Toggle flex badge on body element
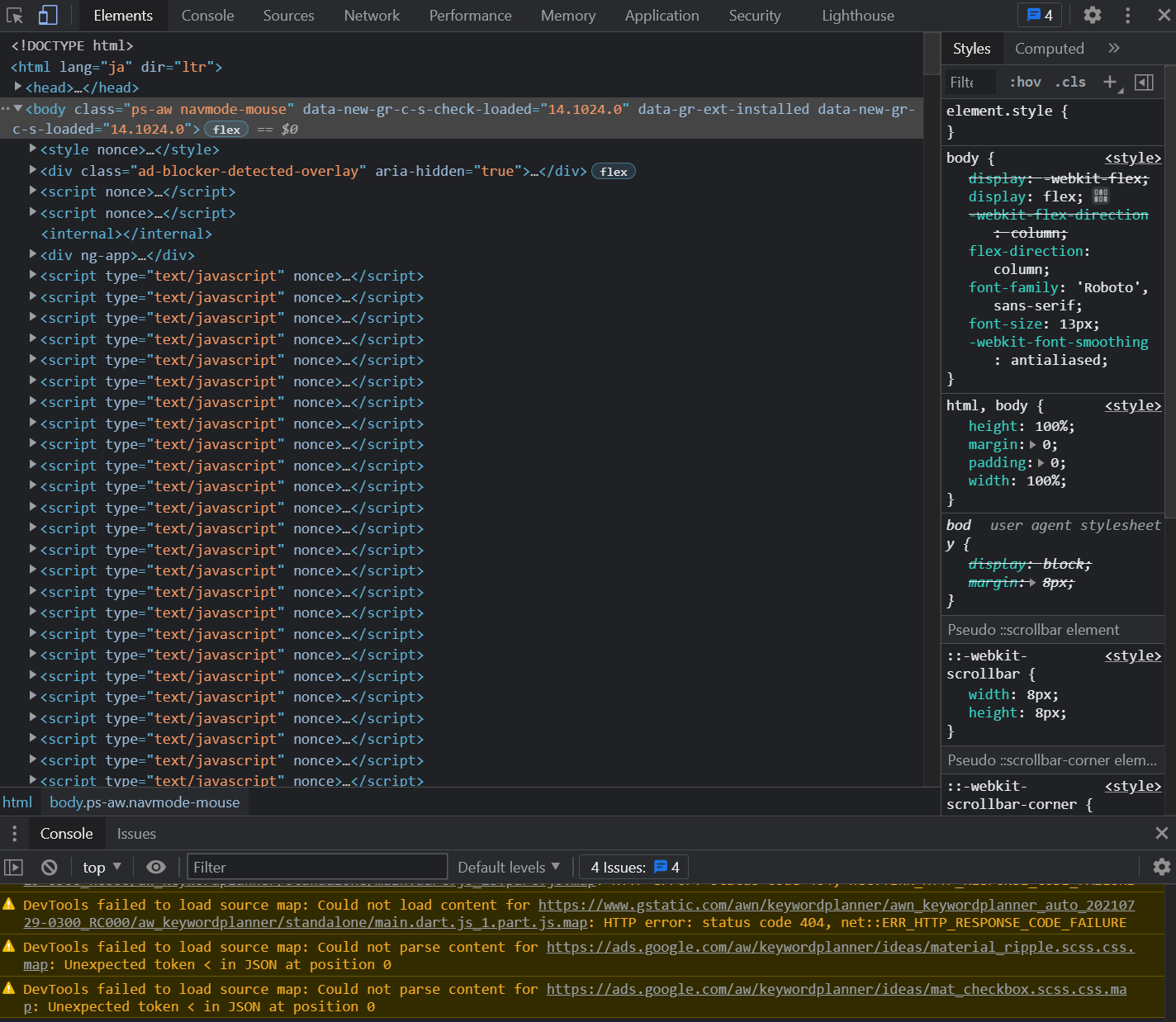 226,130
